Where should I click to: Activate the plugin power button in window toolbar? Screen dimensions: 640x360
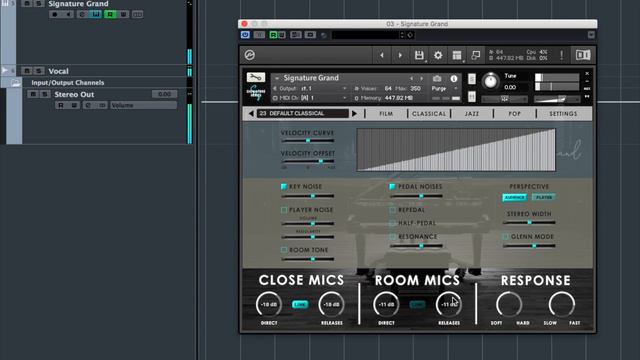click(245, 35)
